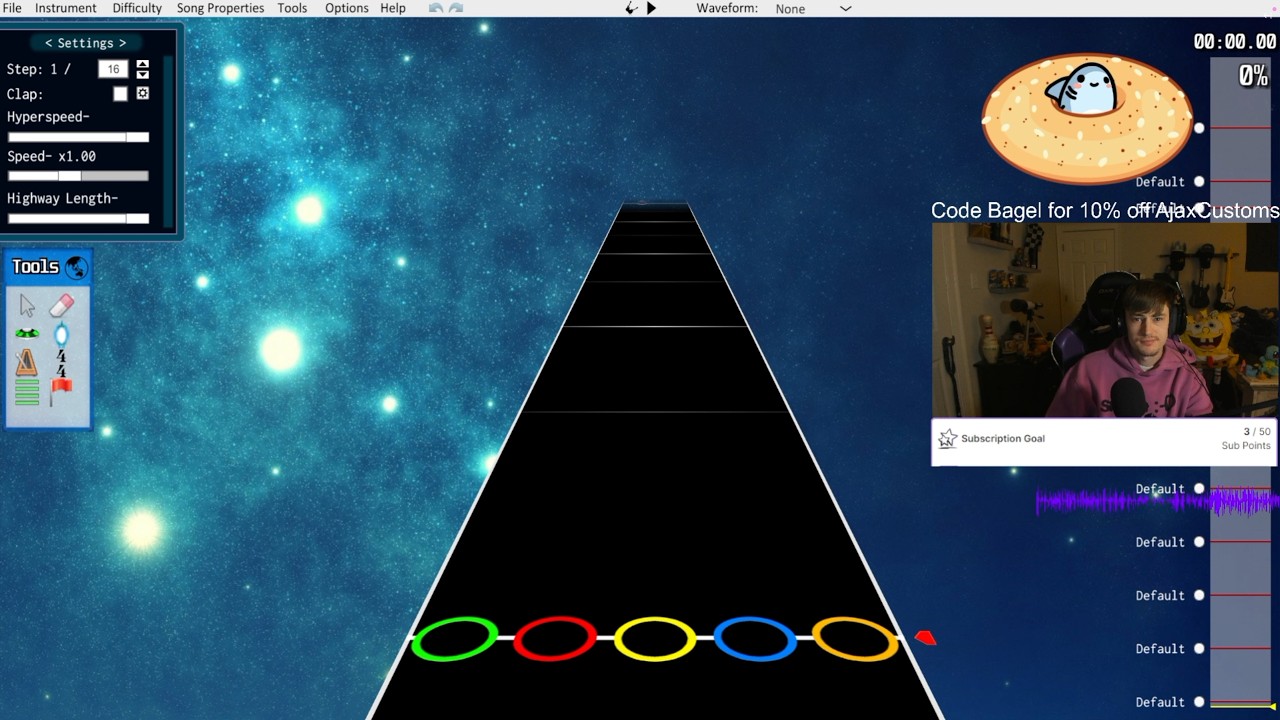Open the Help menu
This screenshot has width=1280, height=720.
pos(393,8)
